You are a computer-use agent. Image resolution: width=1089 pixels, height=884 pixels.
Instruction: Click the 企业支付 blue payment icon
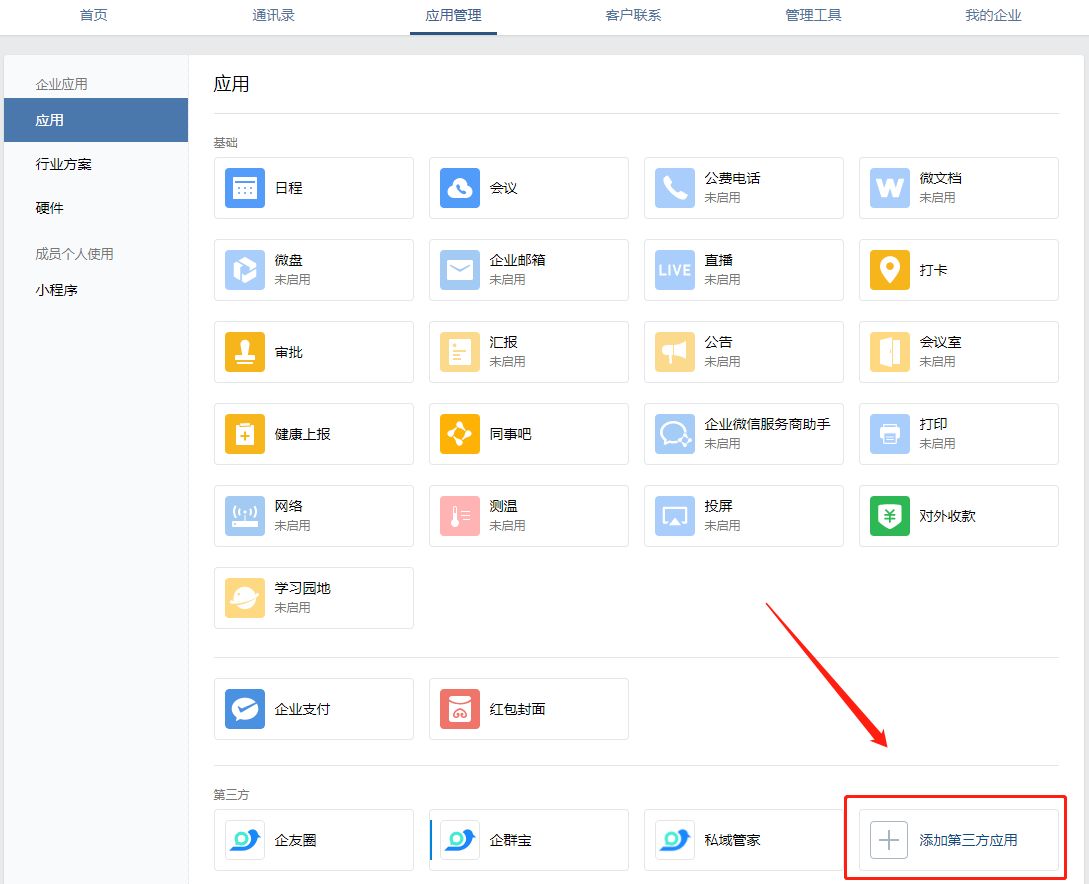245,709
